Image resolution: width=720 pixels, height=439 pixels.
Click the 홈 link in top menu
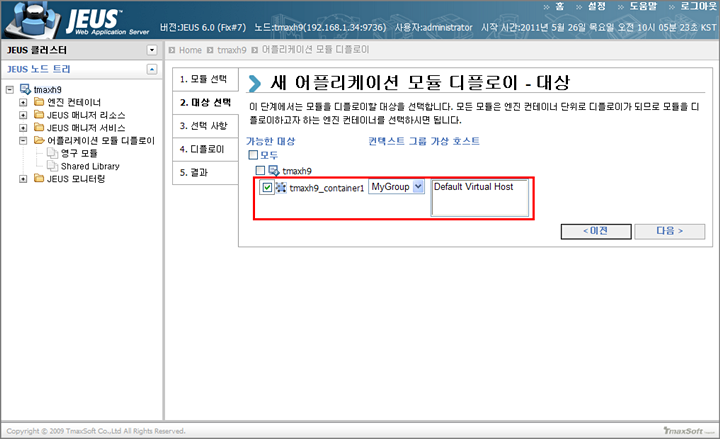click(560, 6)
